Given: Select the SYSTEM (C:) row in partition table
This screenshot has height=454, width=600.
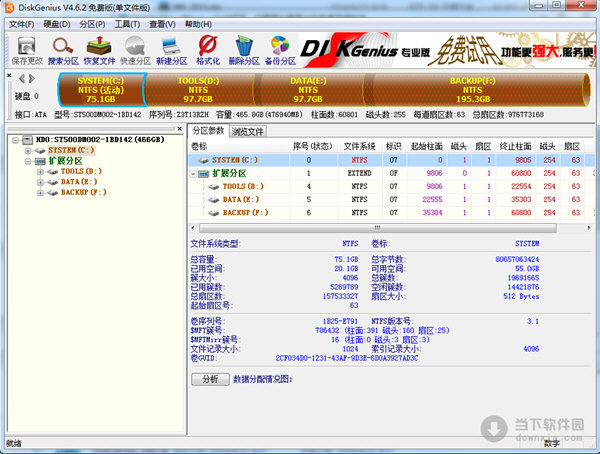Looking at the screenshot, I should tap(392, 160).
